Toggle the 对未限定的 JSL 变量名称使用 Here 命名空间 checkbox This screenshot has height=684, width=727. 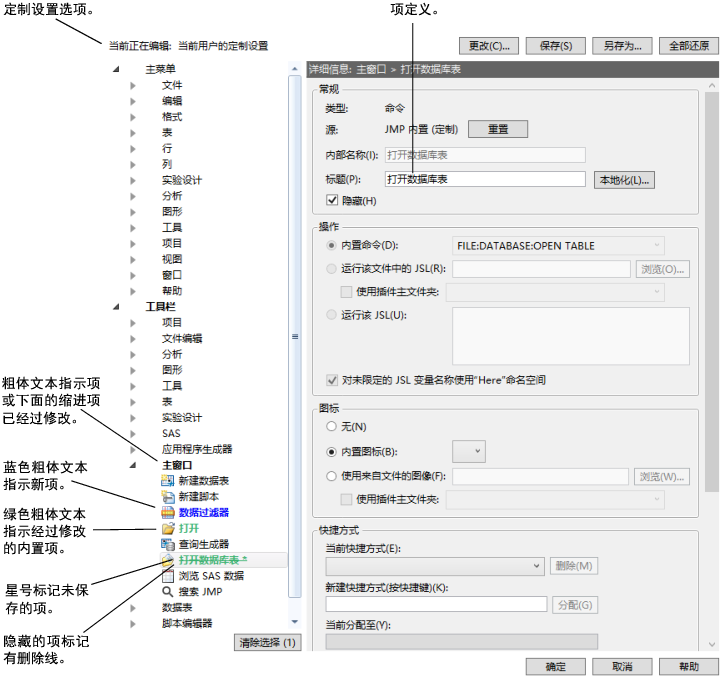tap(332, 380)
